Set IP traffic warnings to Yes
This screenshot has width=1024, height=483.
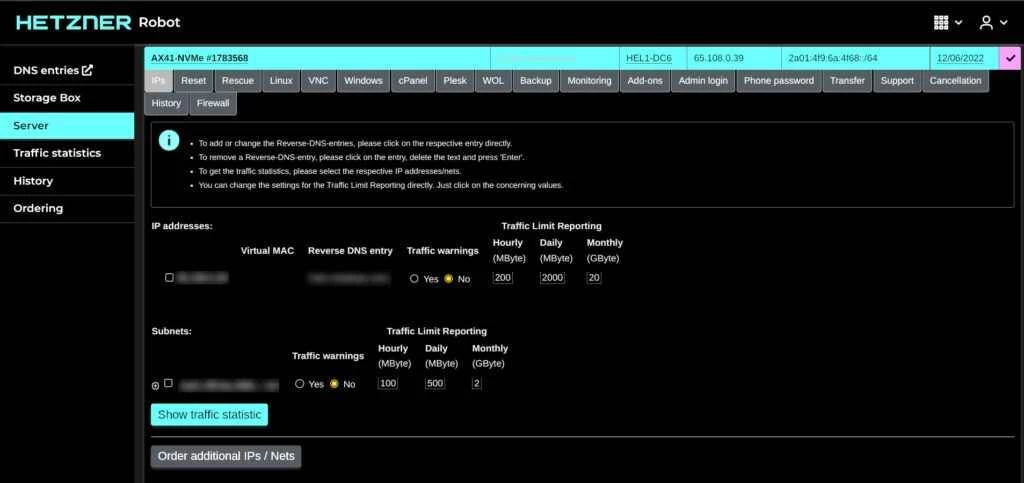414,279
